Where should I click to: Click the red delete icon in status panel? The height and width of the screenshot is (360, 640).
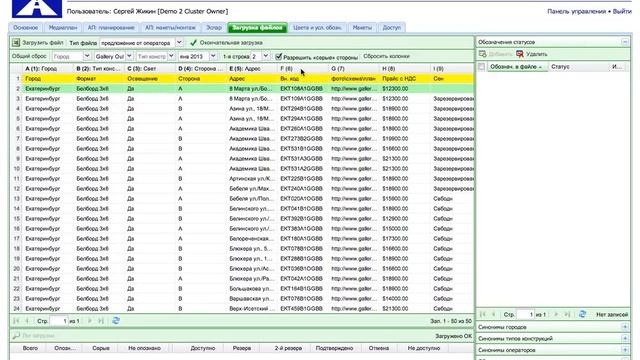point(520,54)
